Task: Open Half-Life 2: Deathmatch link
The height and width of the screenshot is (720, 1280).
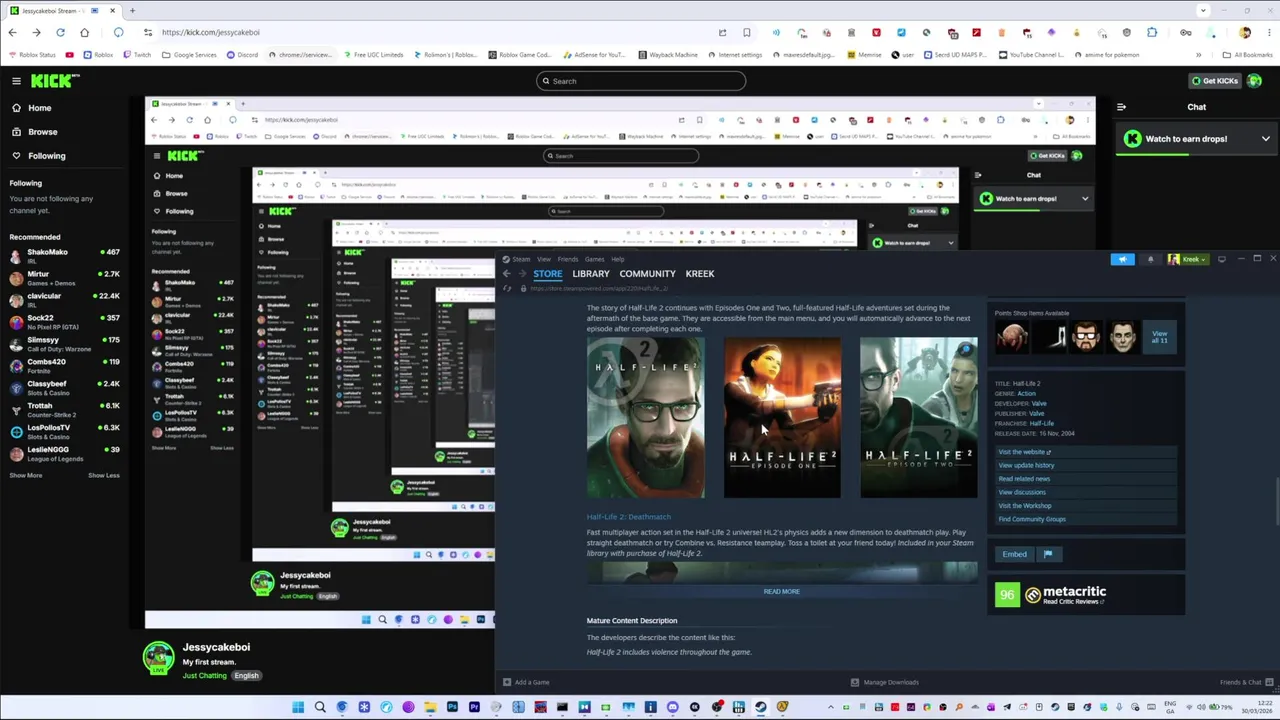Action: tap(628, 517)
